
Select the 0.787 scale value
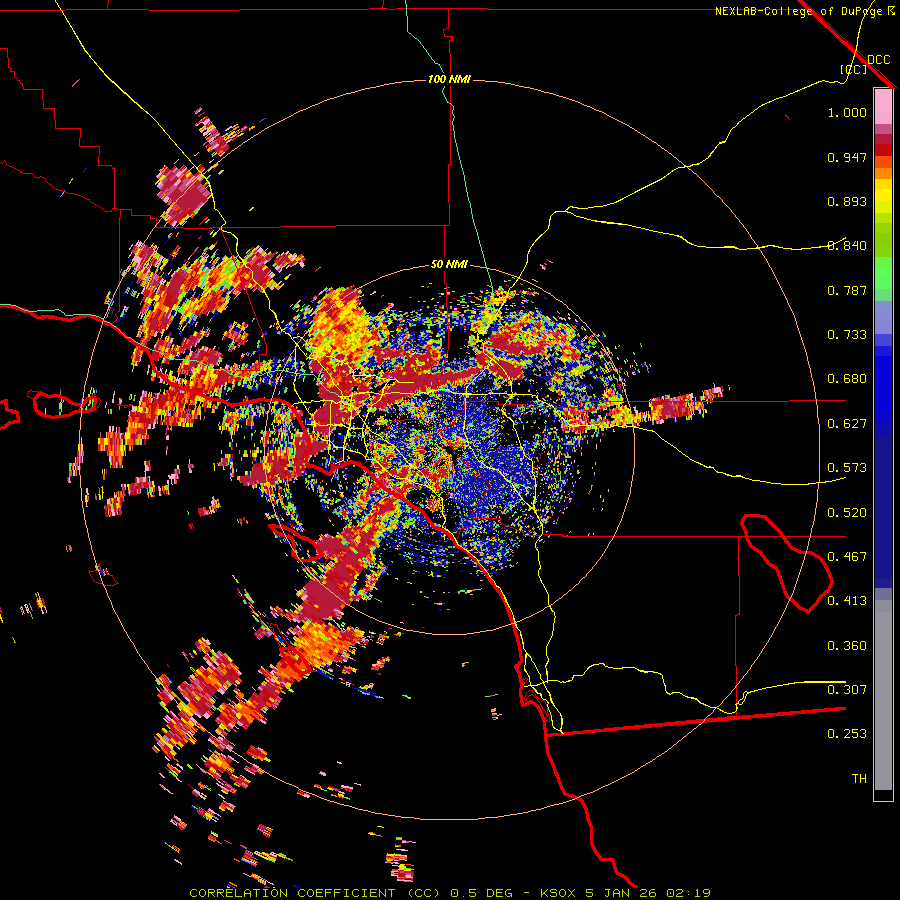point(847,290)
